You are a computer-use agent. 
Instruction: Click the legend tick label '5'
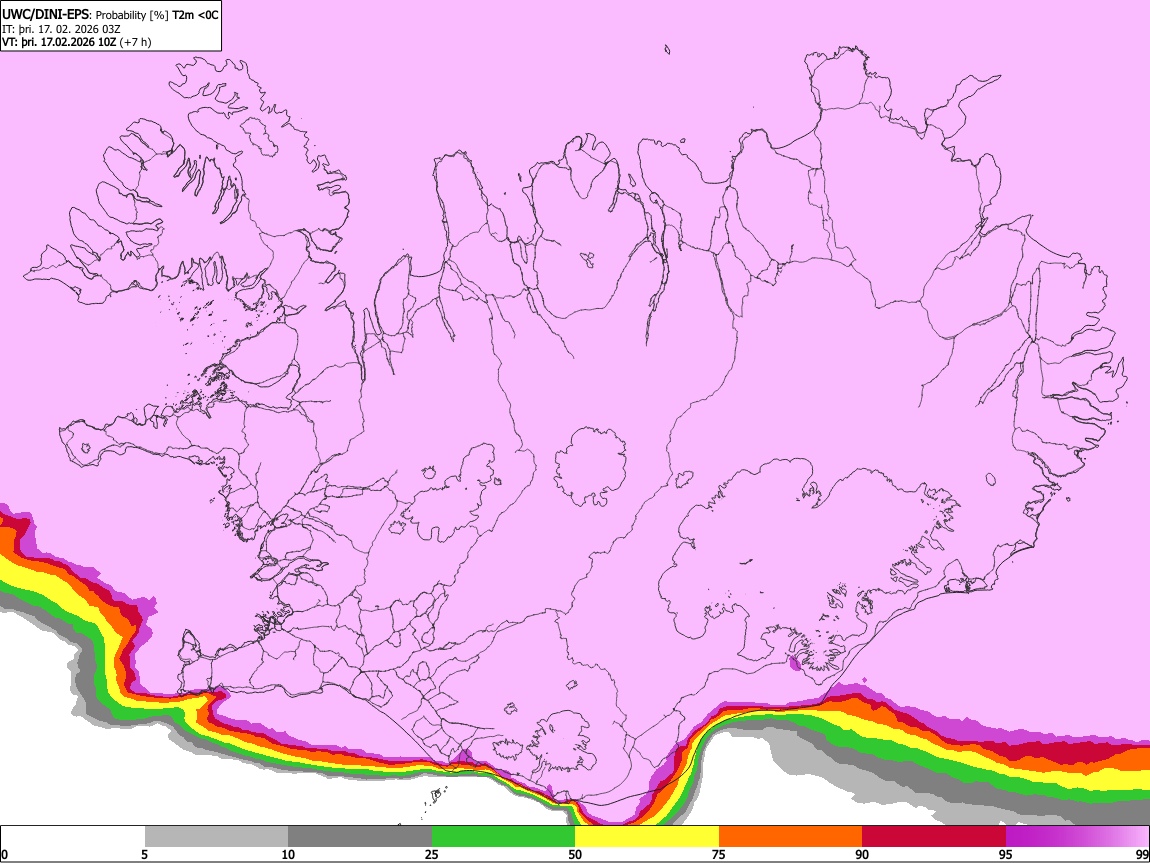pos(144,854)
